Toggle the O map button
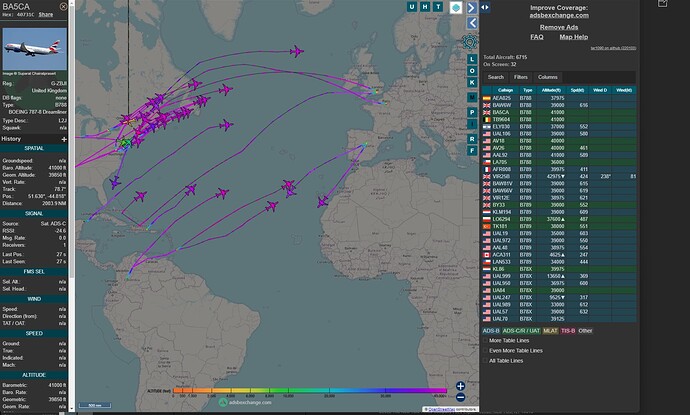This screenshot has width=690, height=415. 472,71
